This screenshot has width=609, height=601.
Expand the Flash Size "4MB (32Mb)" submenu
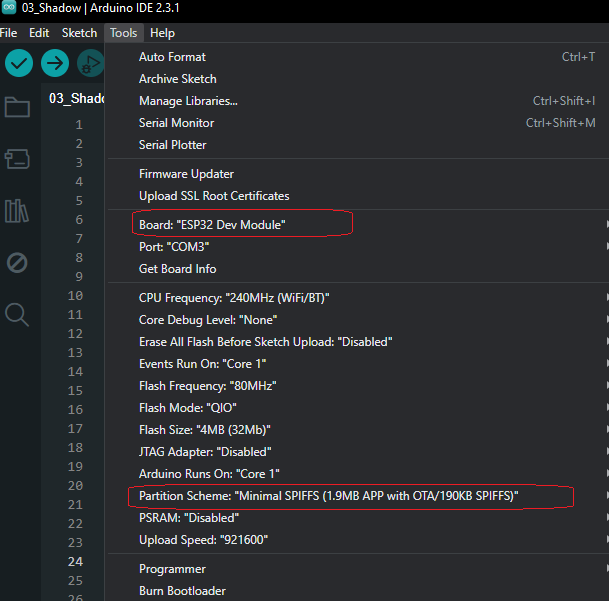(x=358, y=430)
